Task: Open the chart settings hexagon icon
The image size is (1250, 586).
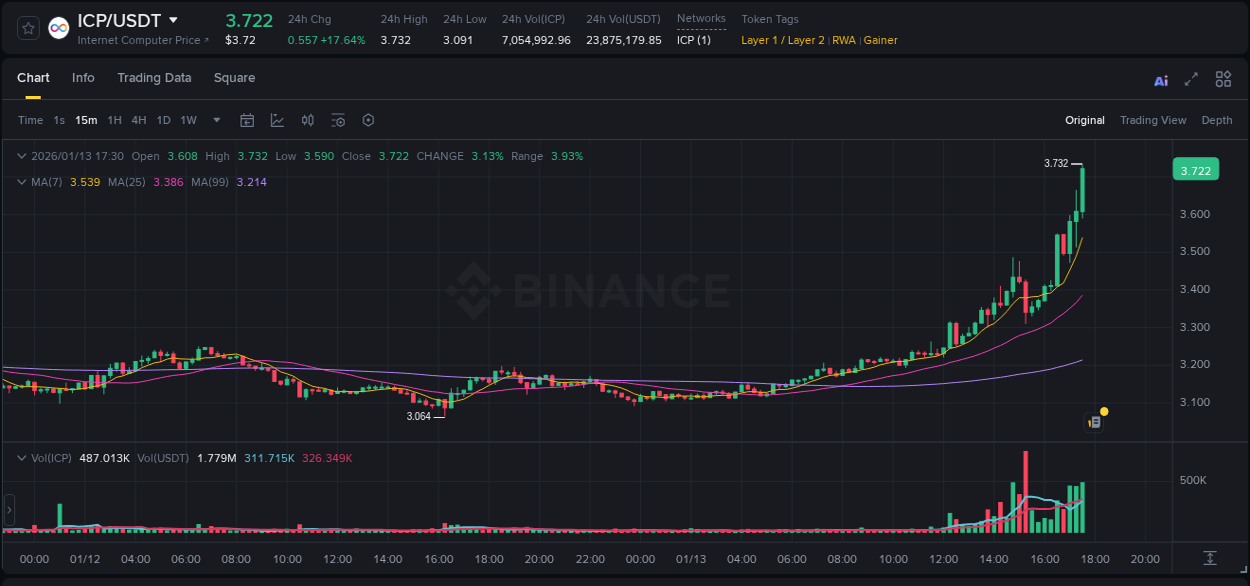Action: (368, 120)
